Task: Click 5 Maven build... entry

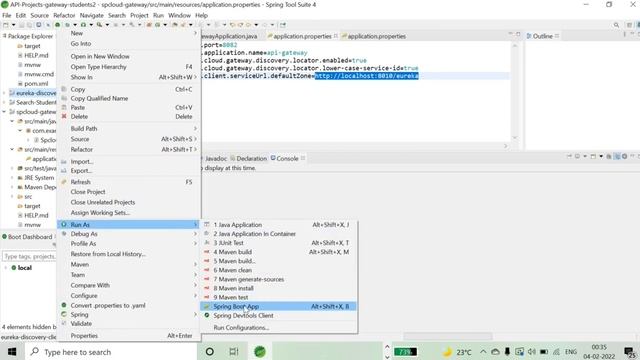Action: coord(278,261)
